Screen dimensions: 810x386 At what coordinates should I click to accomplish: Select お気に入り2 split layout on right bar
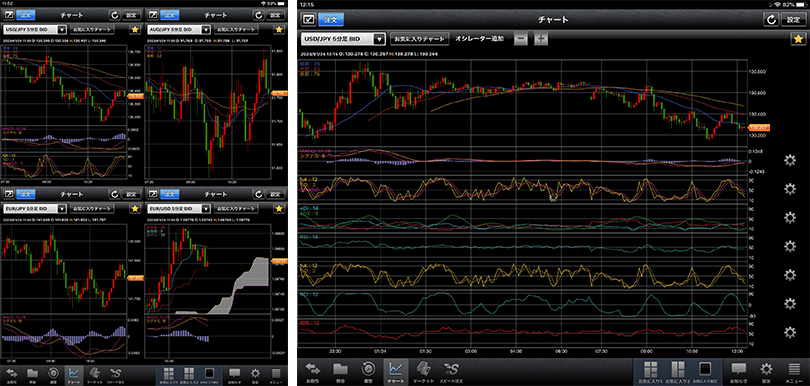pyautogui.click(x=679, y=372)
